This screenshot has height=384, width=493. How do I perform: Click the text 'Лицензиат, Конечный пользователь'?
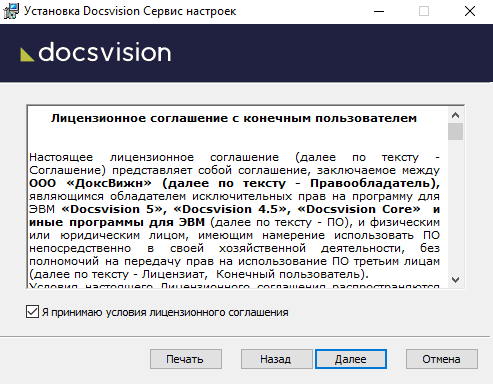click(x=251, y=274)
